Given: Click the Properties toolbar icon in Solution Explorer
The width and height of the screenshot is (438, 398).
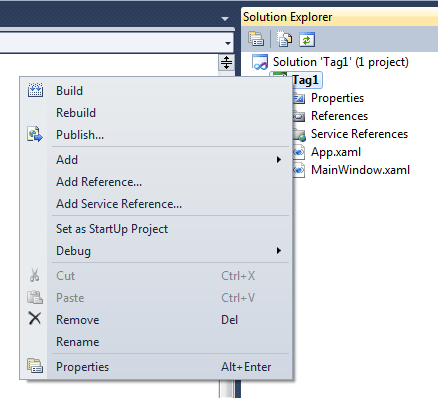Looking at the screenshot, I should tap(256, 39).
